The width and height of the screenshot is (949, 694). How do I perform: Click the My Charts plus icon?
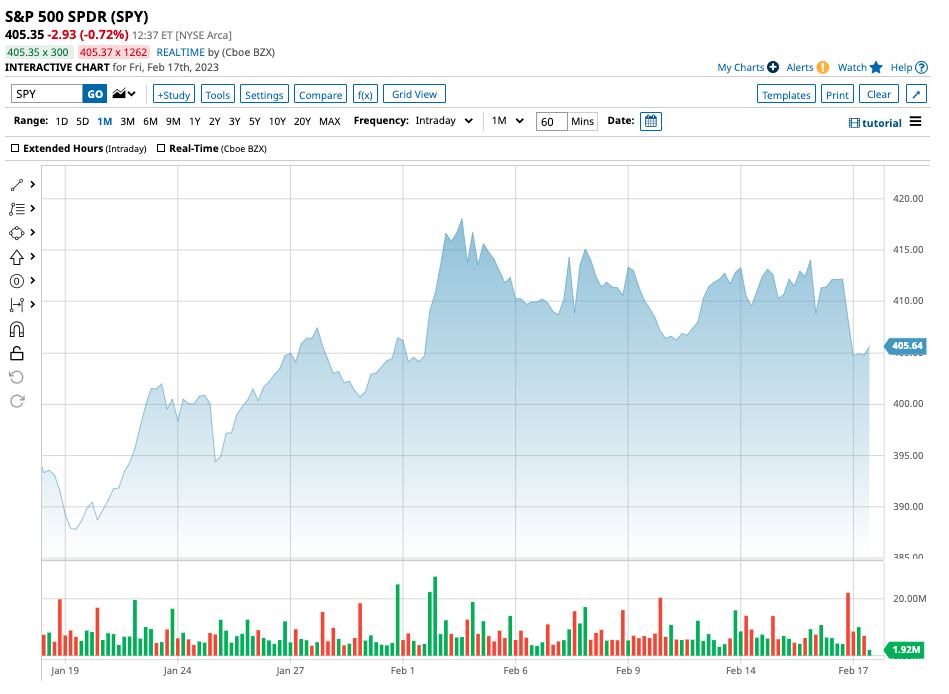coord(773,67)
